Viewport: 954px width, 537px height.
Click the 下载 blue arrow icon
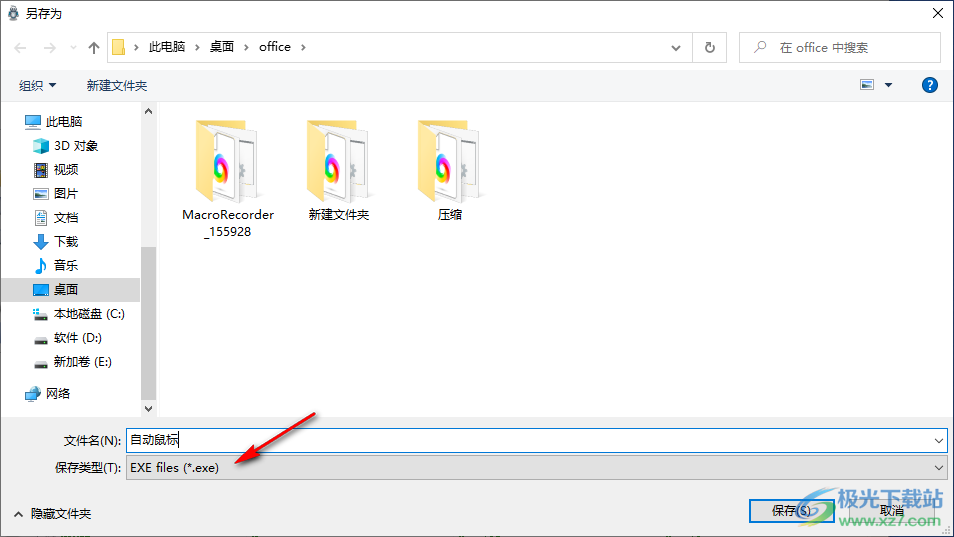(x=41, y=241)
